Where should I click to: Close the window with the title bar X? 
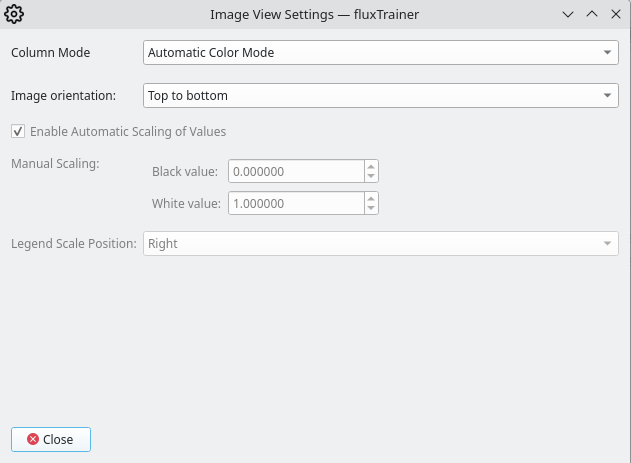[616, 14]
